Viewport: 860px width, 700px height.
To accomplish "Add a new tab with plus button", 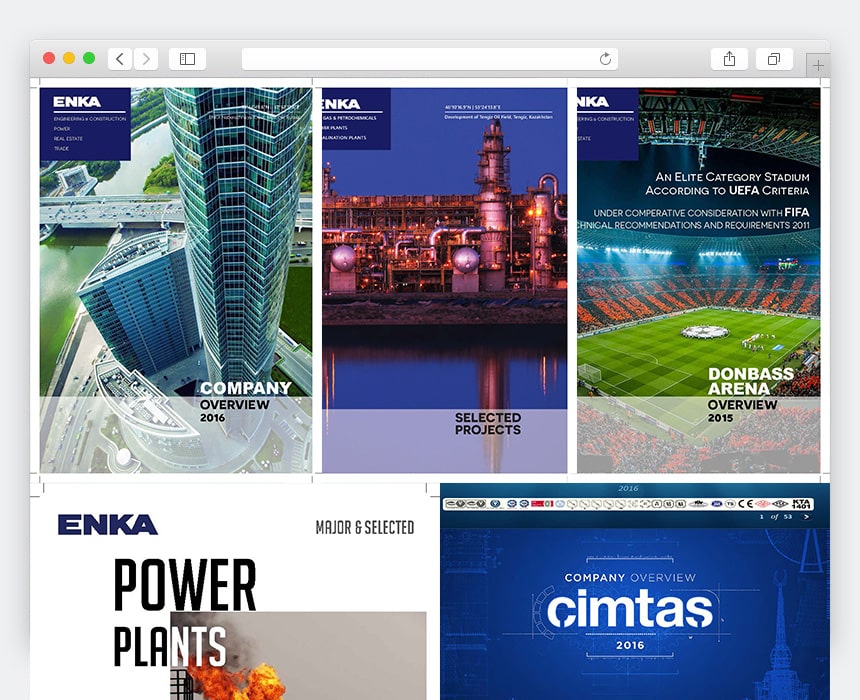I will point(818,66).
